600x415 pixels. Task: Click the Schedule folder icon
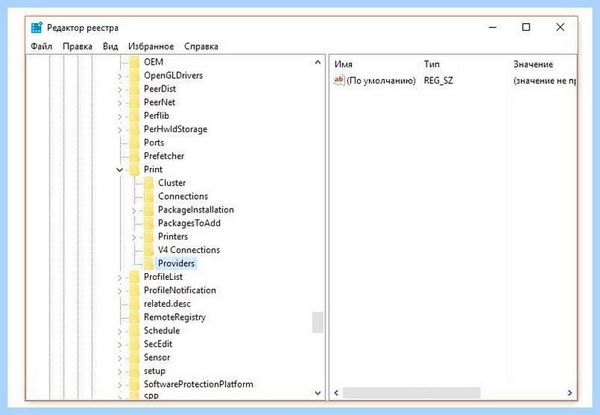click(x=134, y=330)
